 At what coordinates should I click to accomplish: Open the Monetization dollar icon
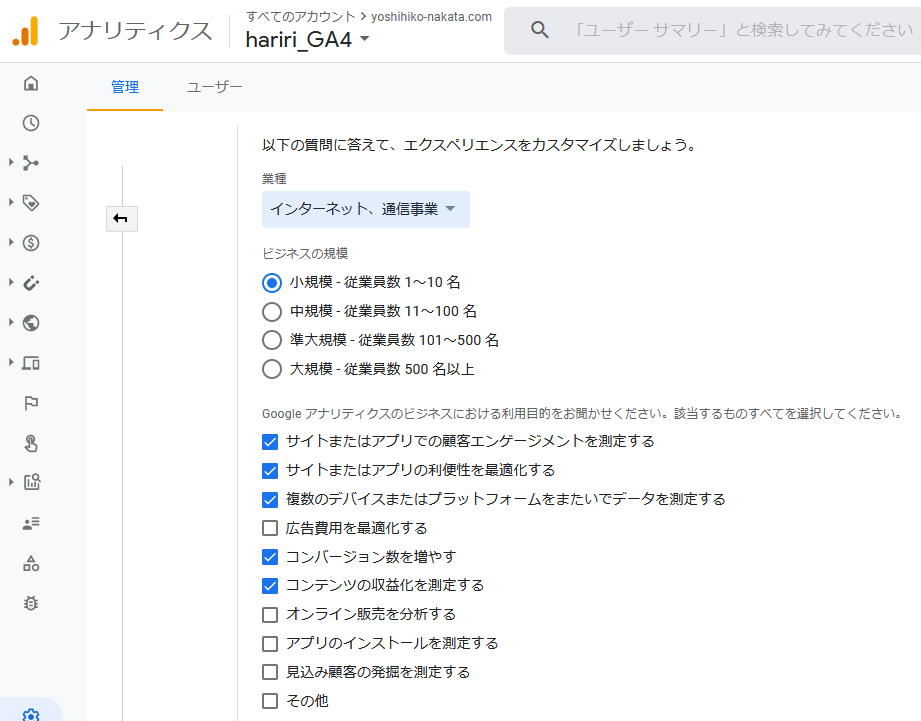click(x=31, y=243)
